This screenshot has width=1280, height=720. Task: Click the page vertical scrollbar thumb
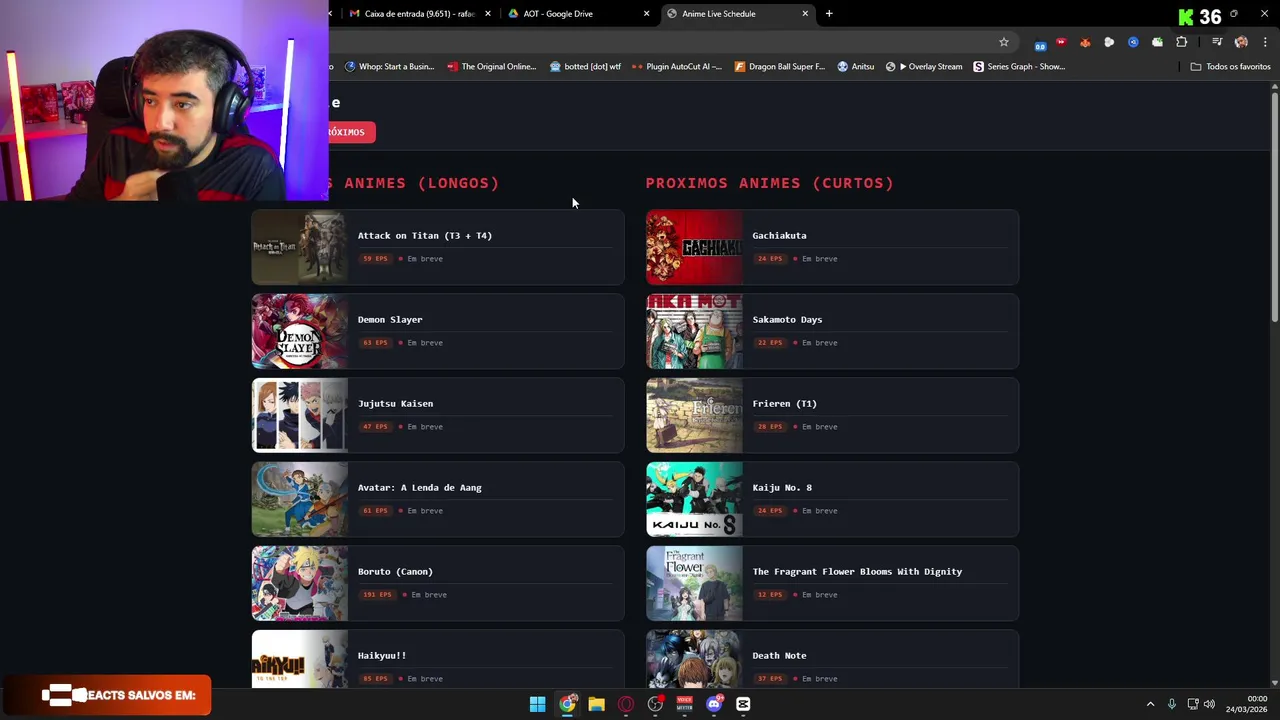[x=1274, y=208]
